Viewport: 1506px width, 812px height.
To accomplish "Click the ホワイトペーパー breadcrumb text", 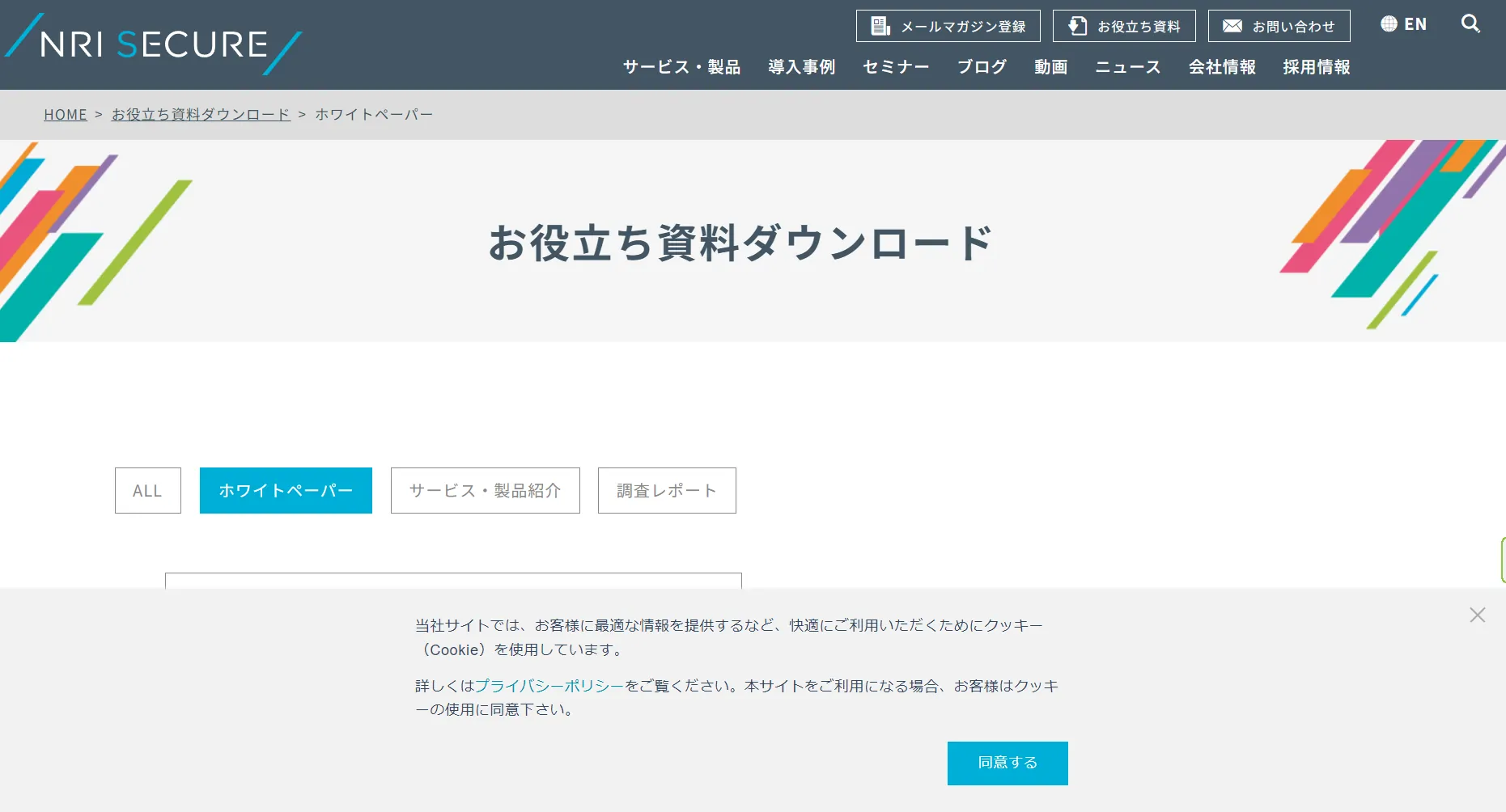I will pyautogui.click(x=374, y=115).
